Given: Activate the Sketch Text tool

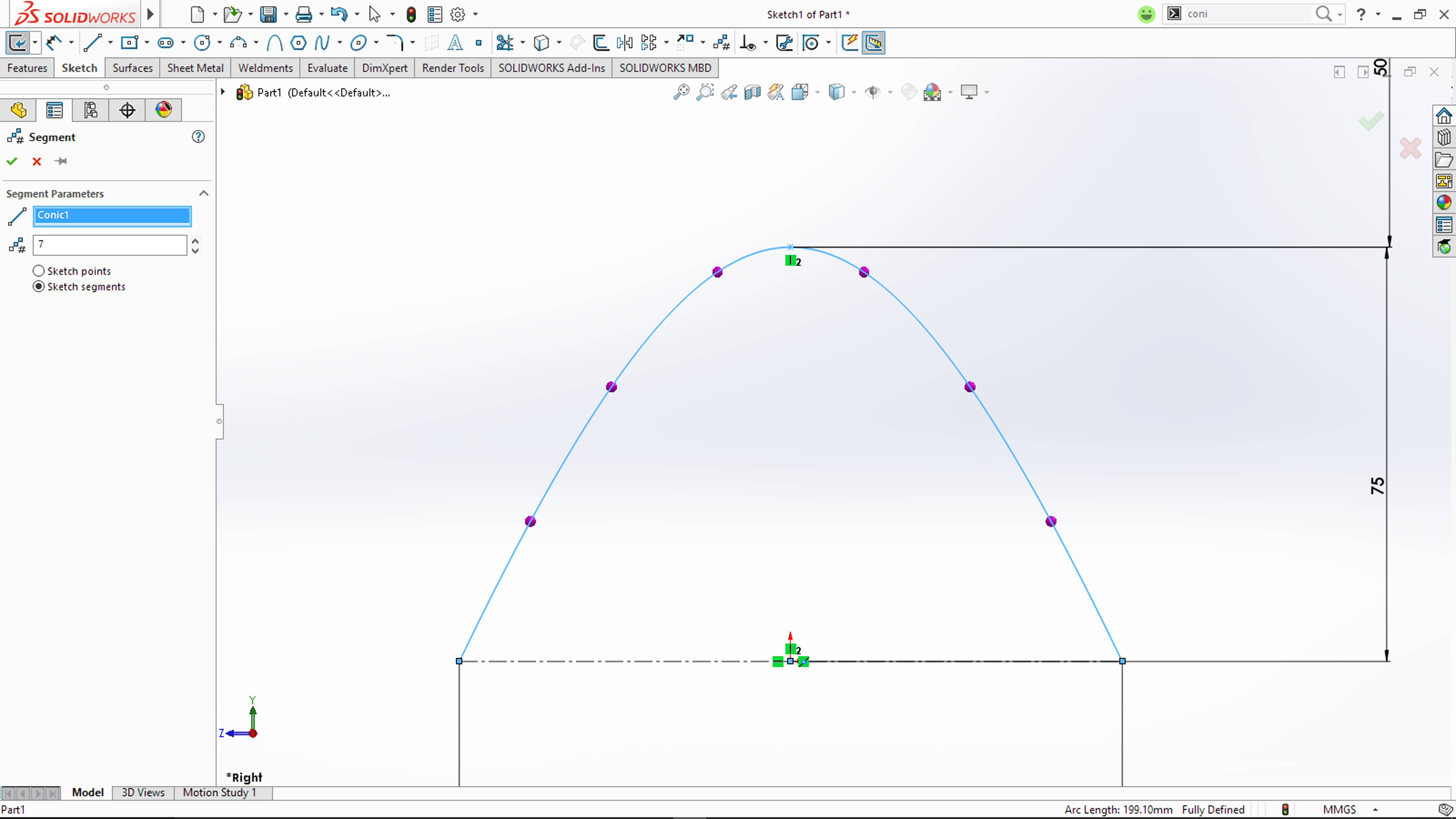Looking at the screenshot, I should tap(455, 43).
